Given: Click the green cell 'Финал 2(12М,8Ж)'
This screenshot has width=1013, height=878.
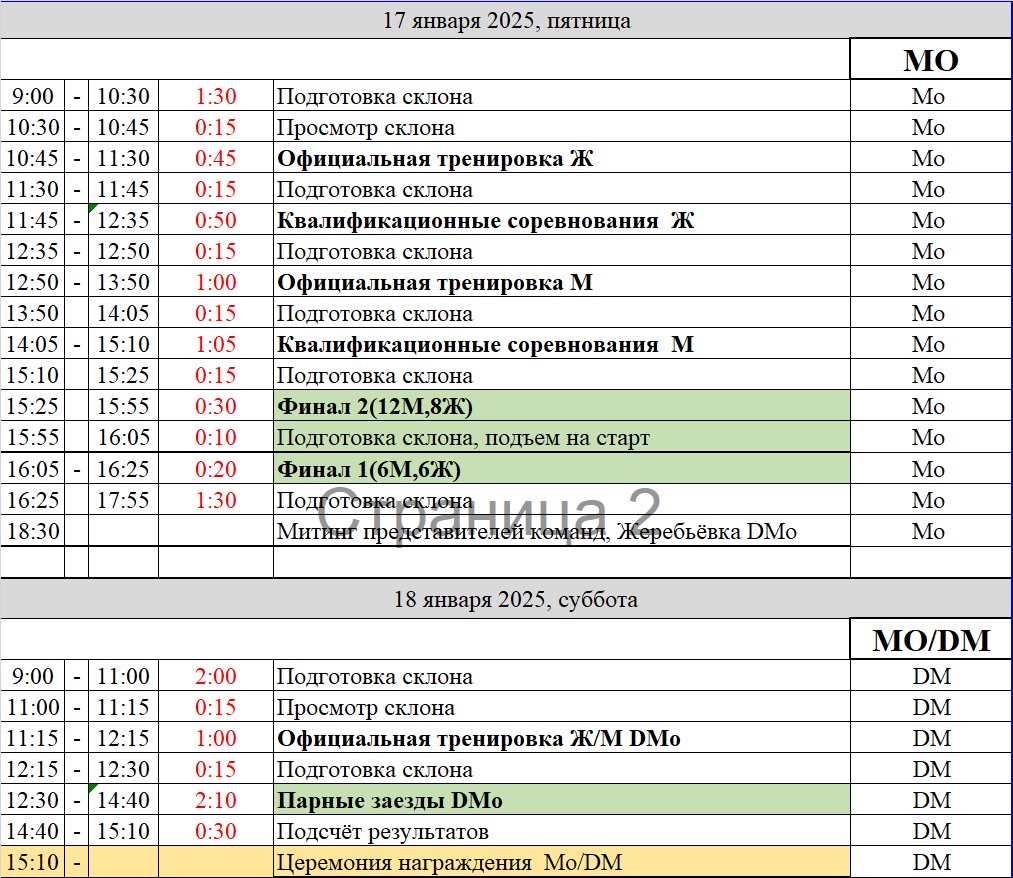Looking at the screenshot, I should [561, 406].
